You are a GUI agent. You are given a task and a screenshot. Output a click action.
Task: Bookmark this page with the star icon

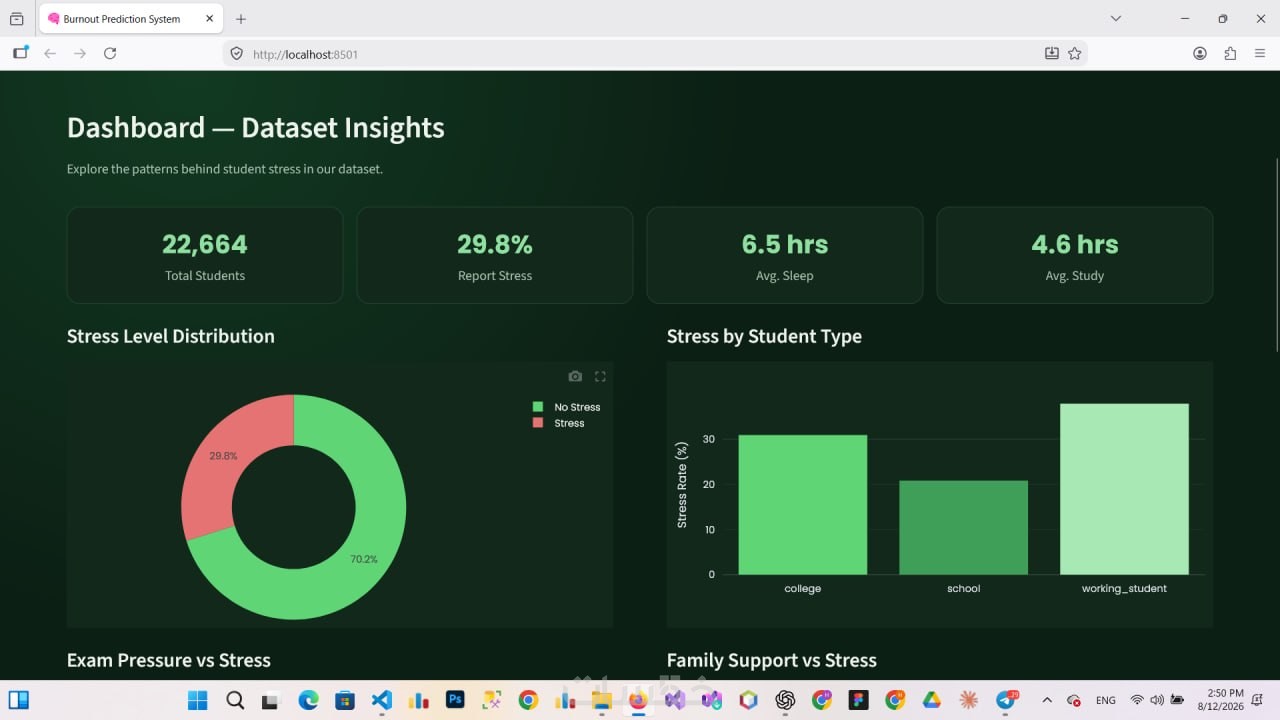click(1075, 53)
